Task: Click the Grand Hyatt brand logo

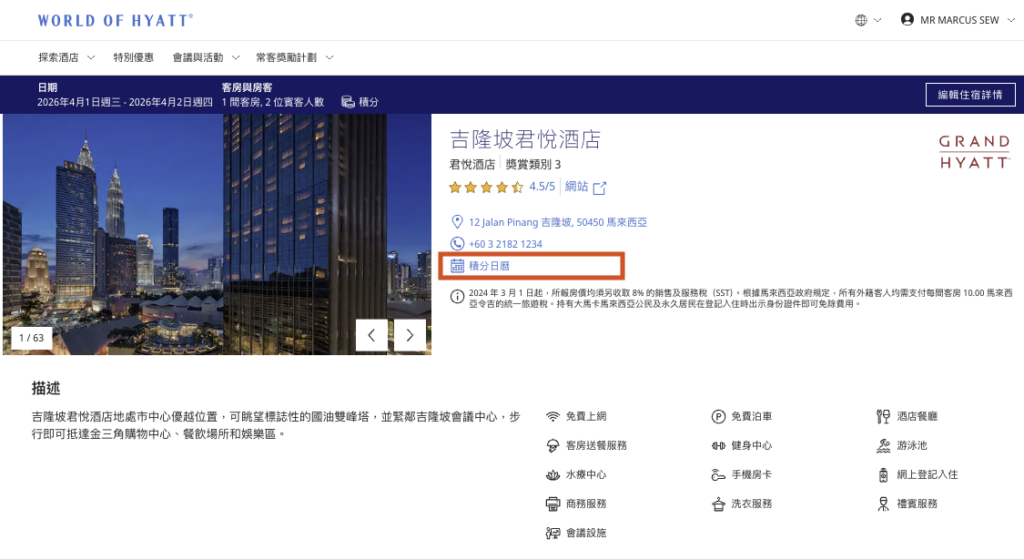Action: 974,151
